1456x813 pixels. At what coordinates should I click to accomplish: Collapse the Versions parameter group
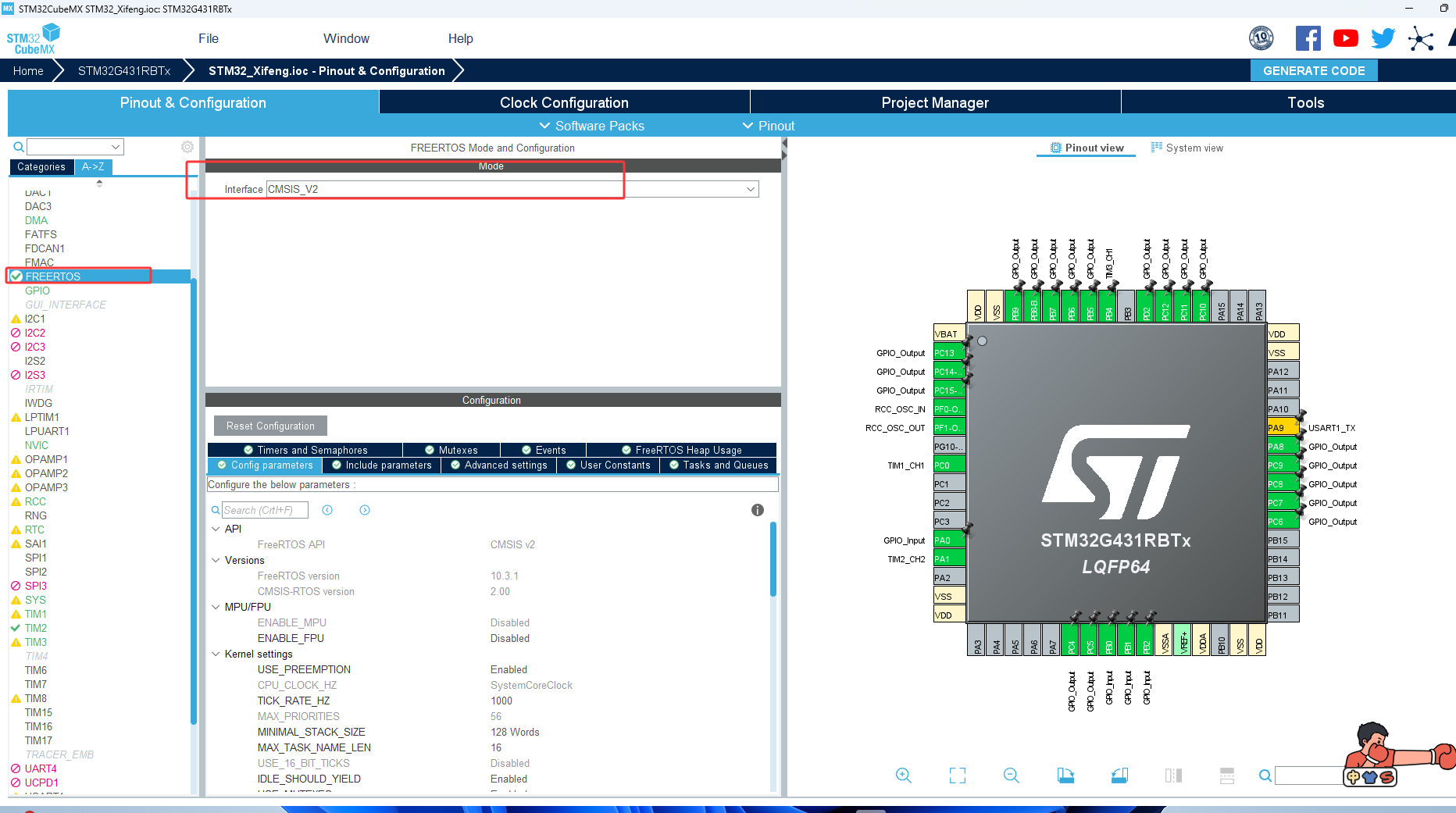point(216,560)
